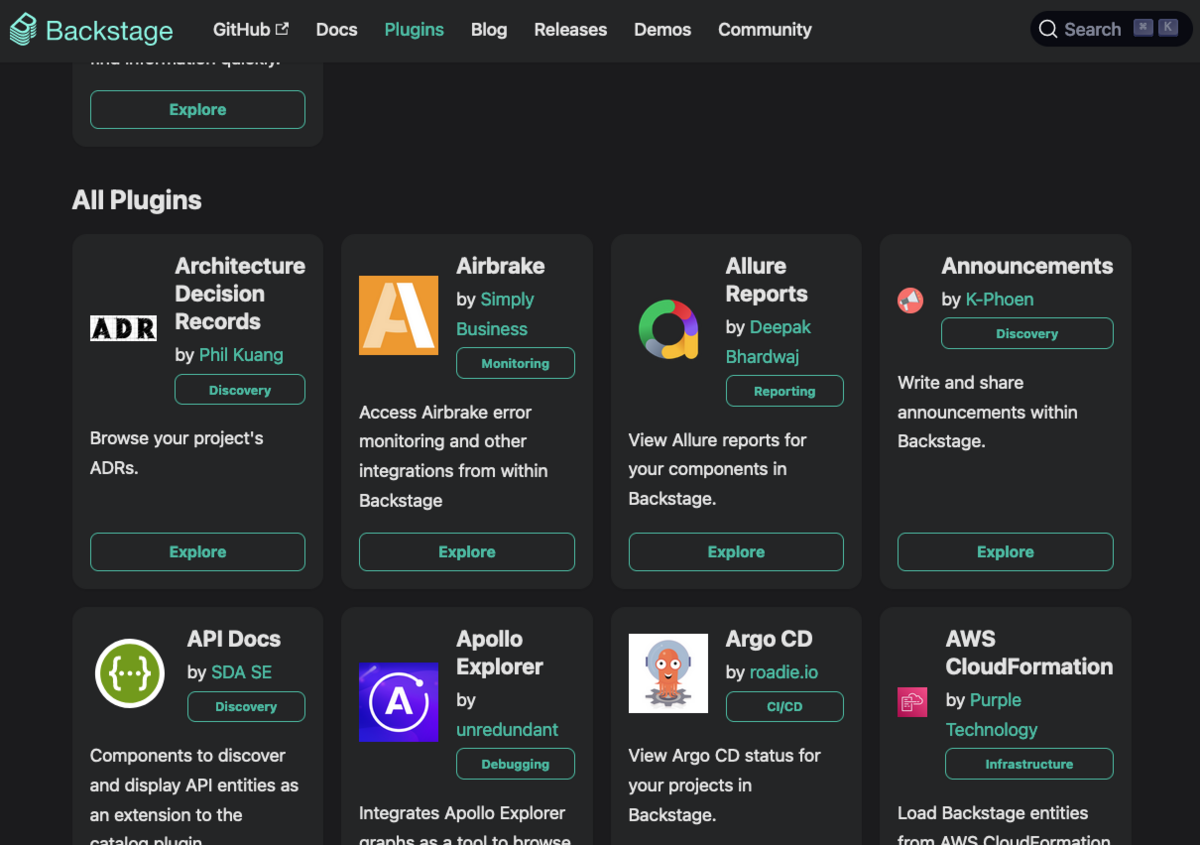Open author link Deepak Bhardwaj

click(x=768, y=342)
